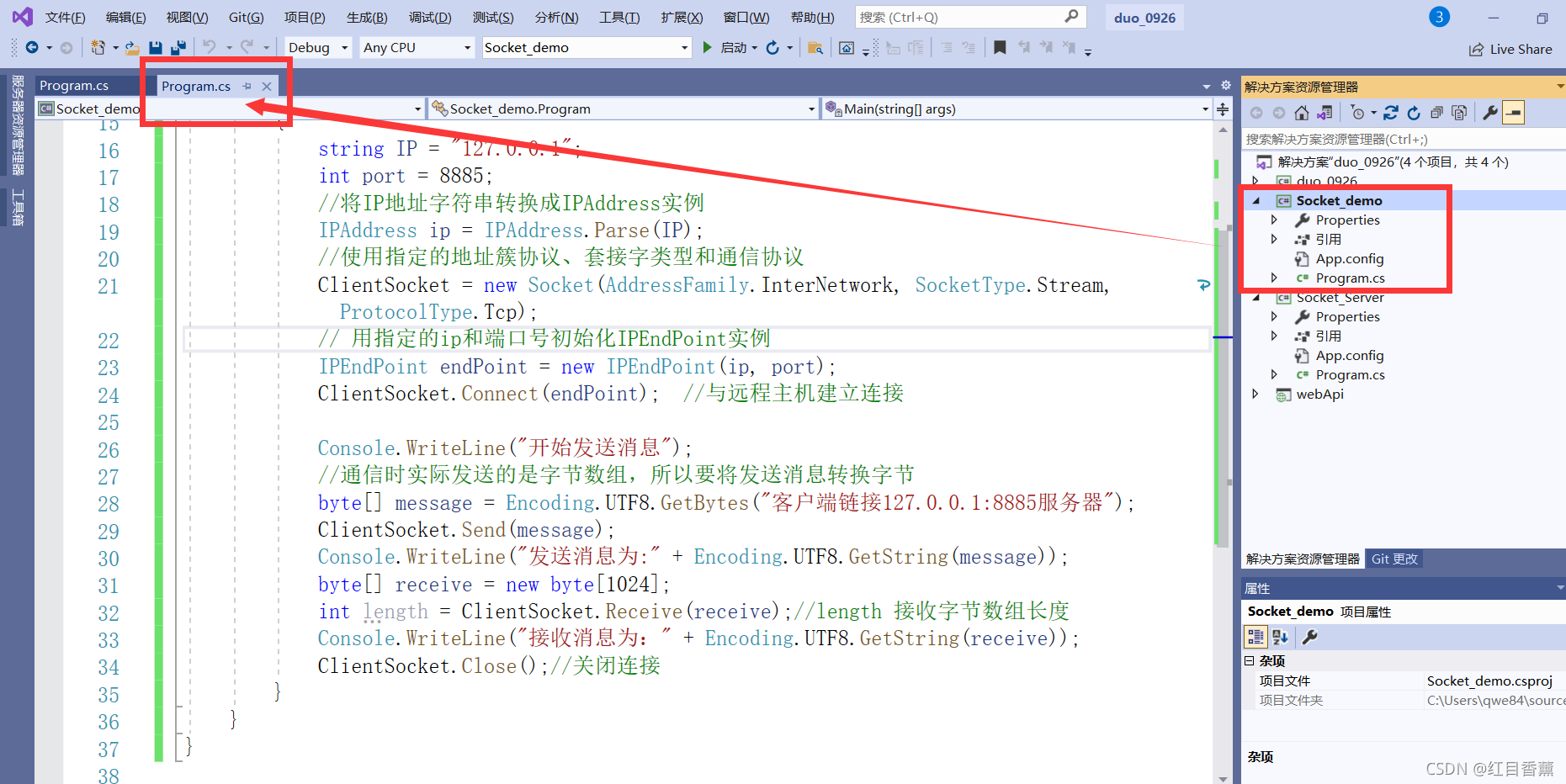Click the restart/refresh icon next to 启动
This screenshot has height=784, width=1566.
772,48
